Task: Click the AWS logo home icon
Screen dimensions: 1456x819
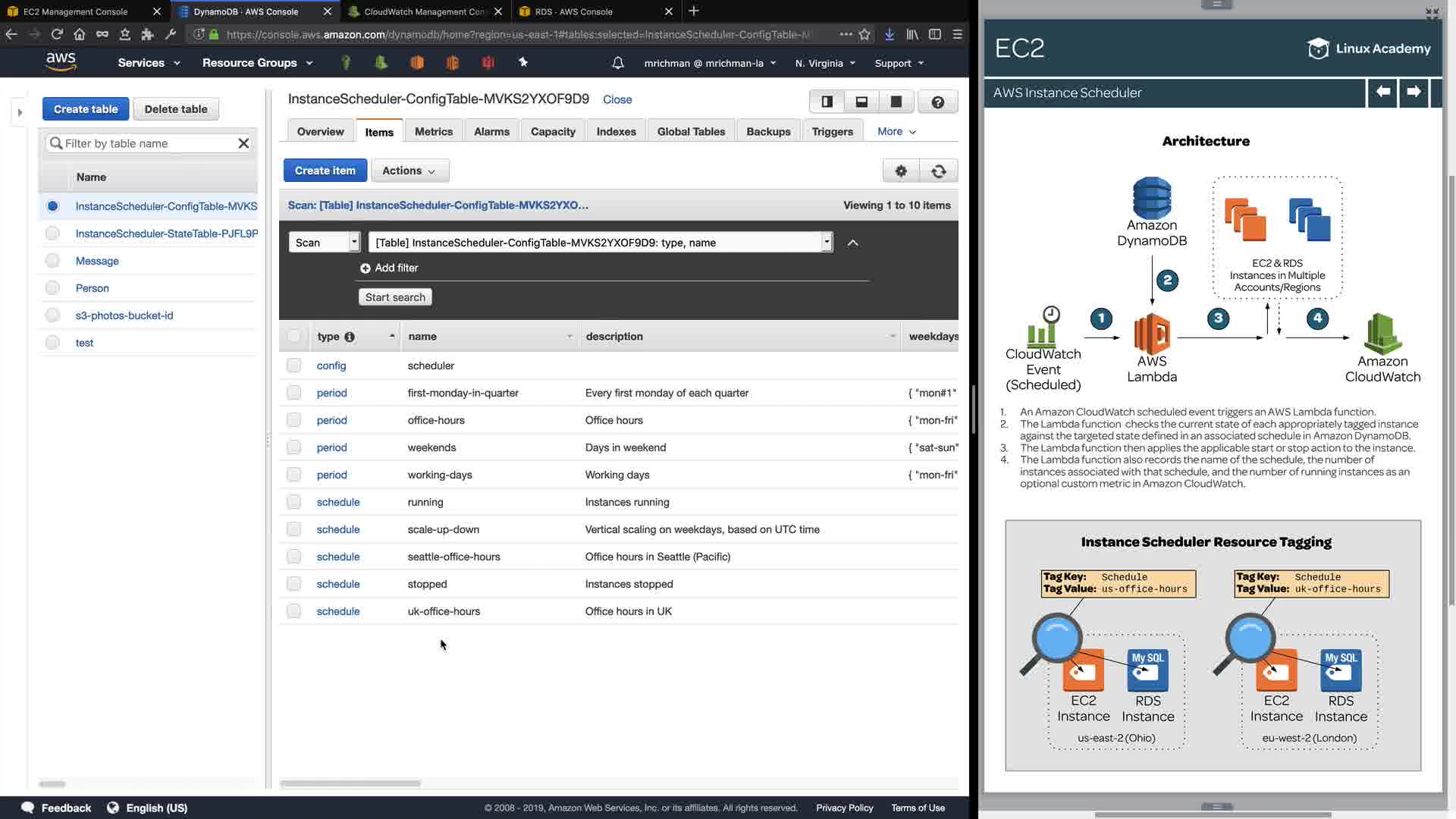Action: point(61,62)
